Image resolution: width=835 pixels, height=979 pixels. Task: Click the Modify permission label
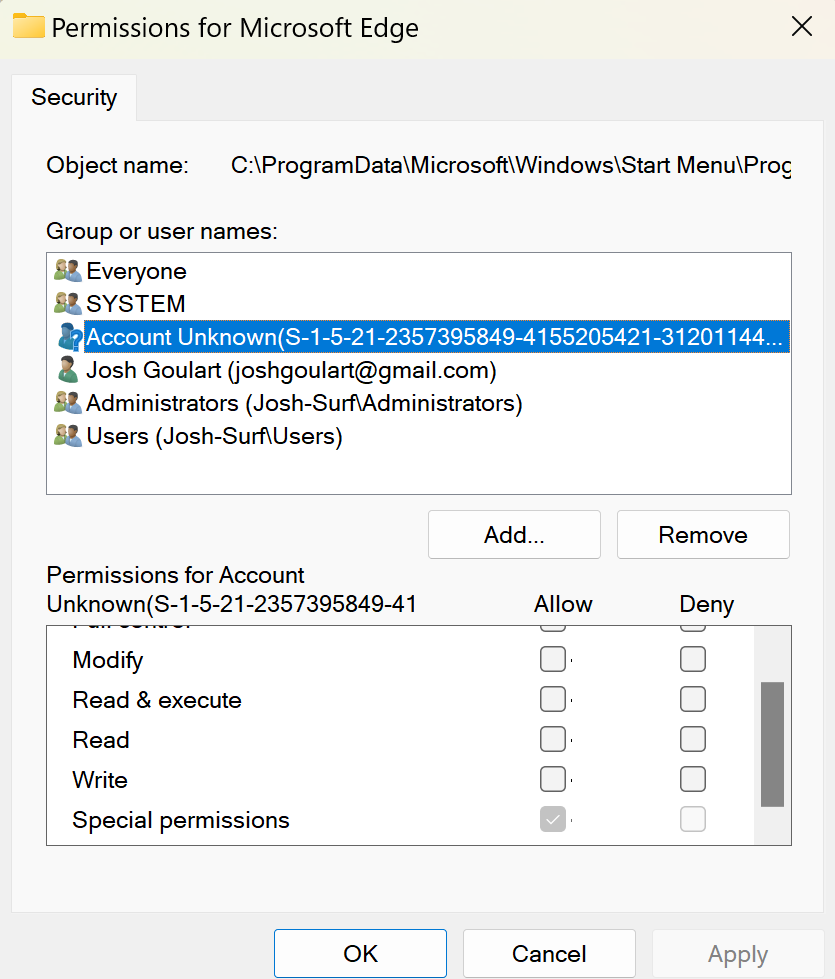pos(107,660)
